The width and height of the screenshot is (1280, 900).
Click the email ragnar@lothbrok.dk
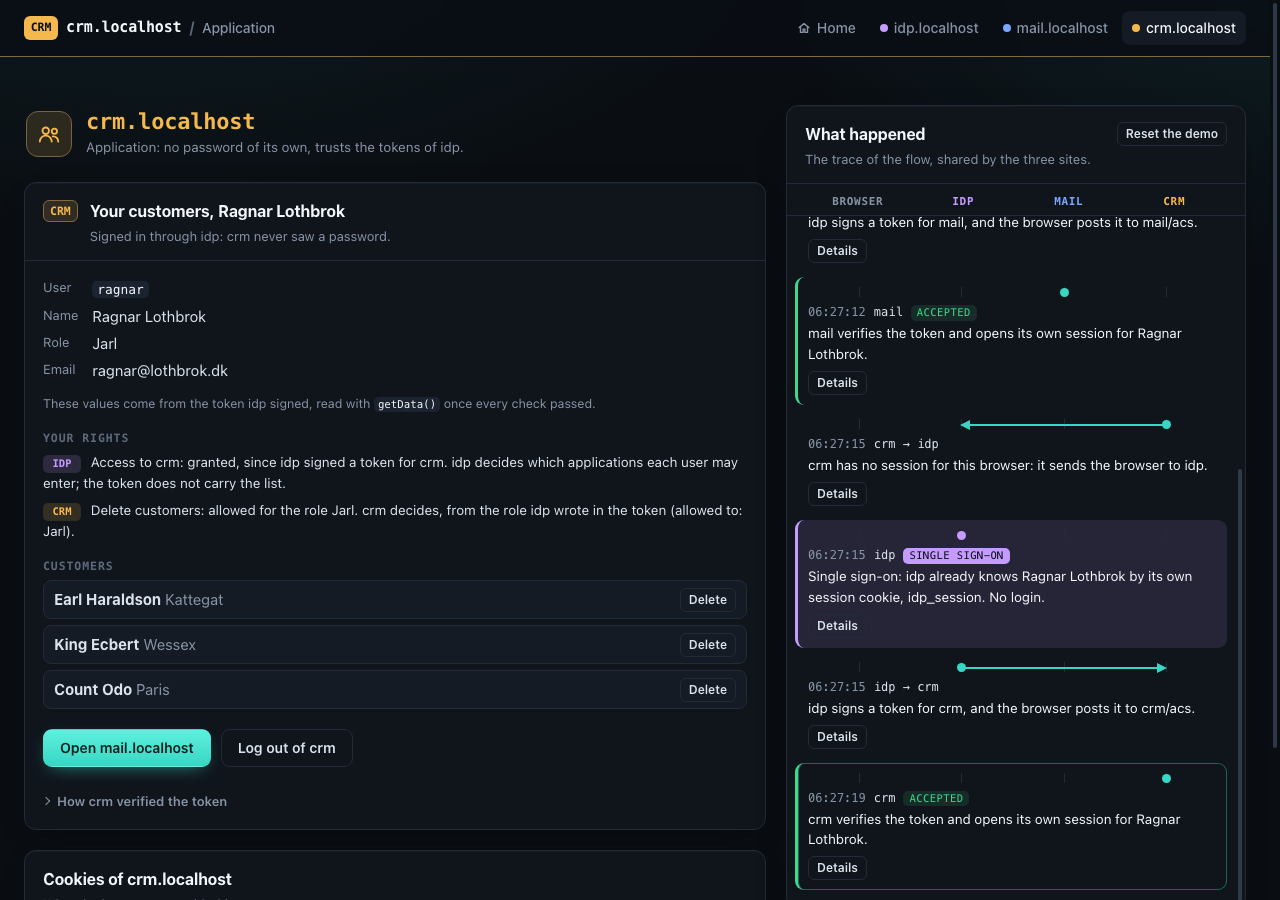point(160,371)
